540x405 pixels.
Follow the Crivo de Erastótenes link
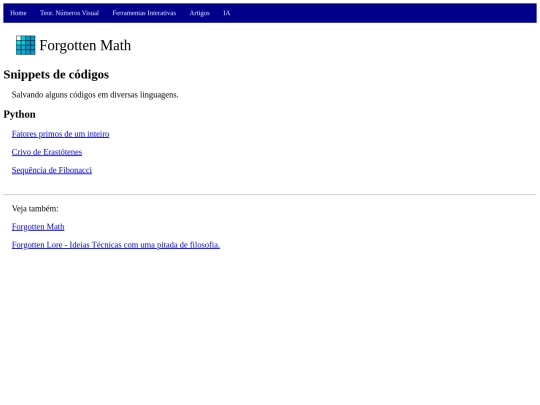(47, 152)
